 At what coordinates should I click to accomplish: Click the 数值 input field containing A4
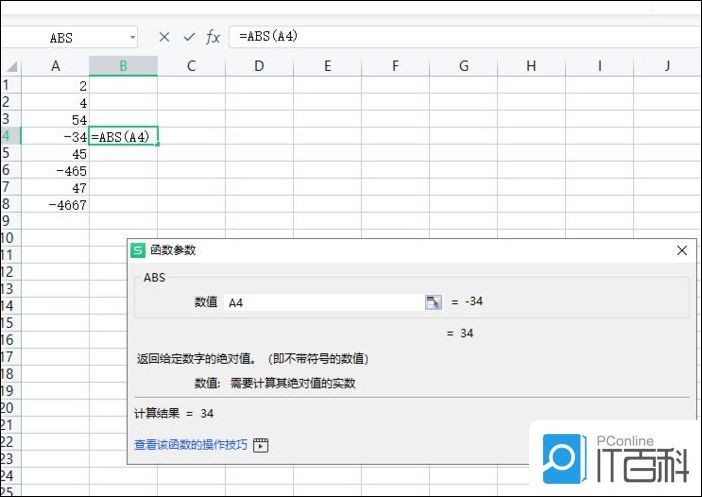[325, 303]
